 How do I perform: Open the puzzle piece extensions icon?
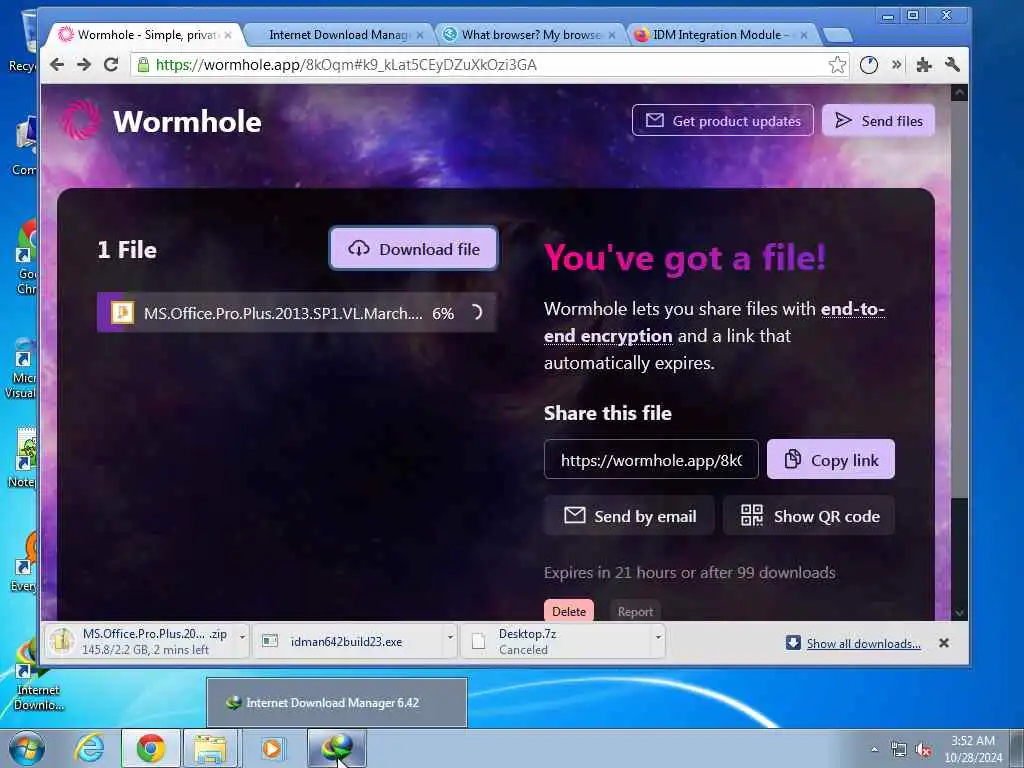pyautogui.click(x=923, y=65)
